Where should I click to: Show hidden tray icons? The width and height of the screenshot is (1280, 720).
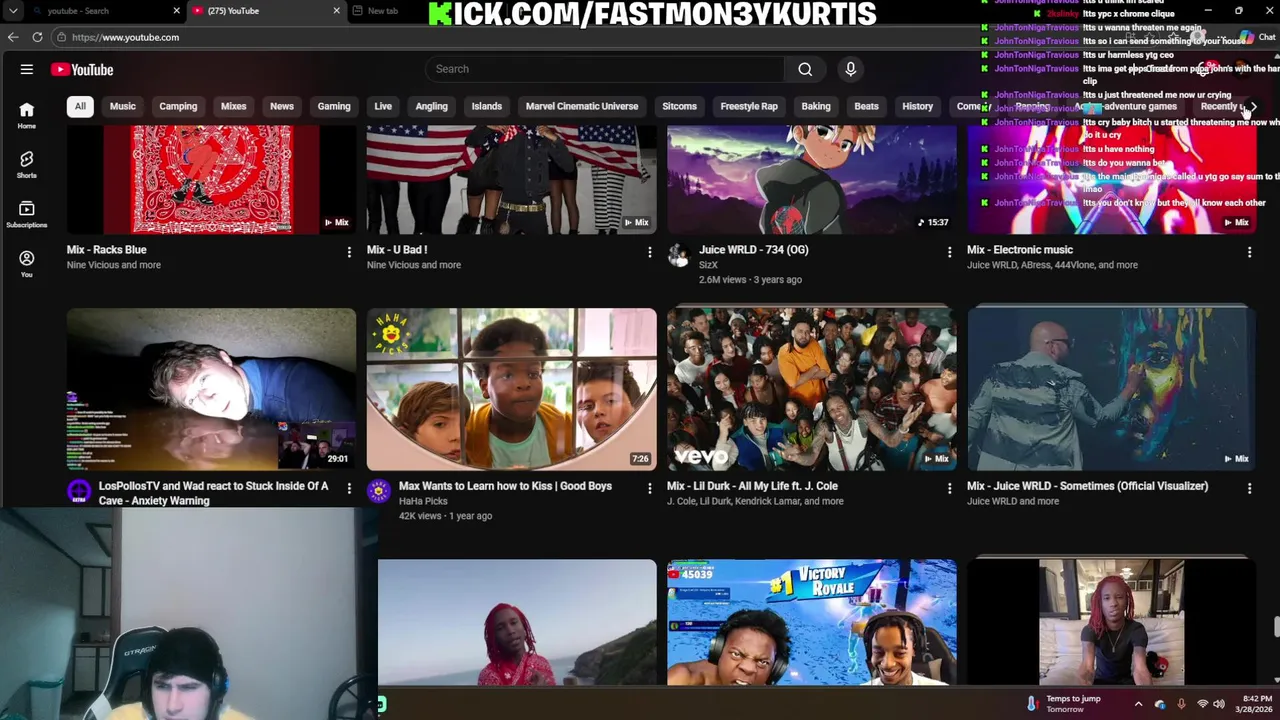click(1138, 704)
